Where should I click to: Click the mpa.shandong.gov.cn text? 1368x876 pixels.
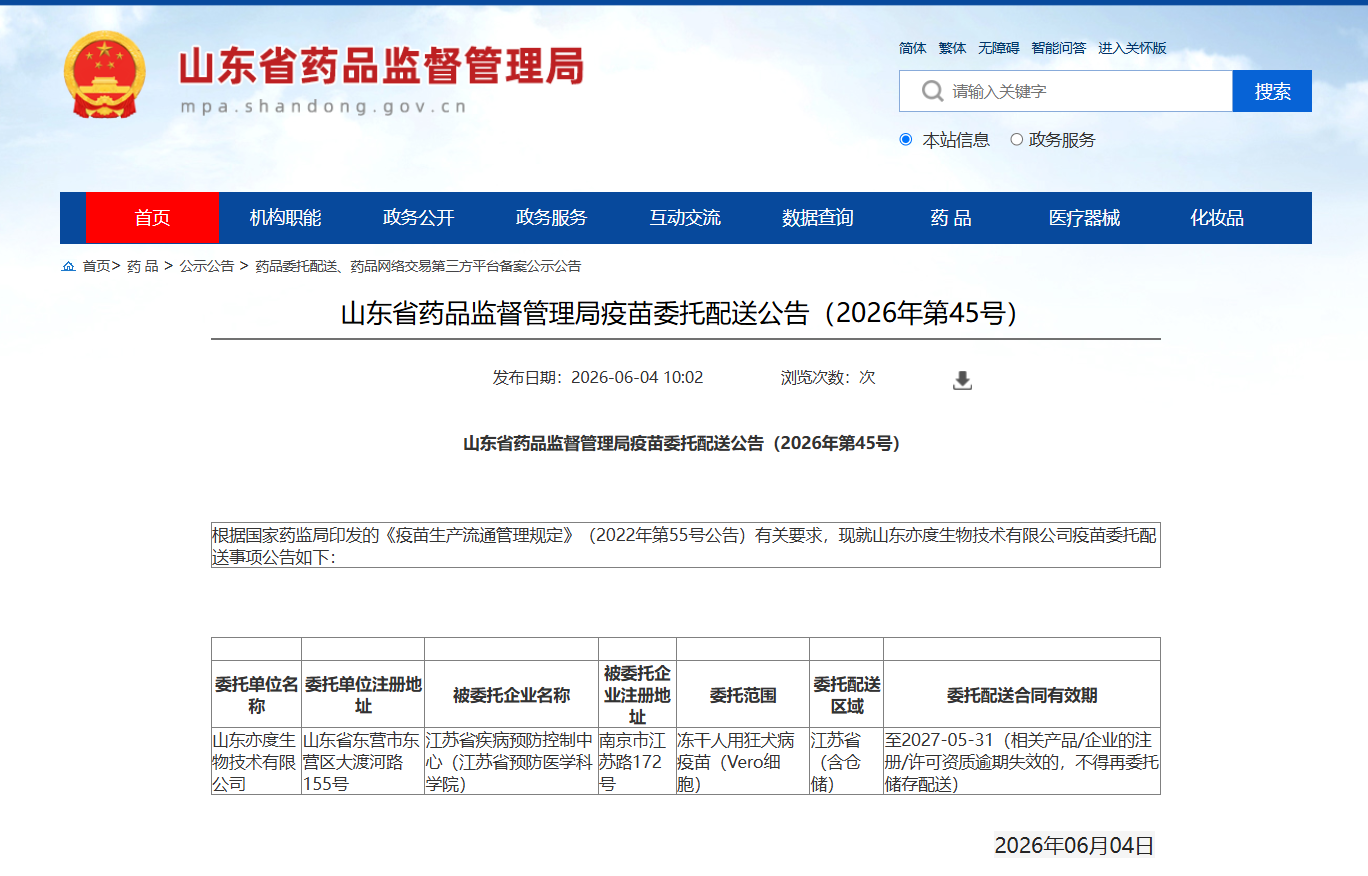pyautogui.click(x=324, y=107)
